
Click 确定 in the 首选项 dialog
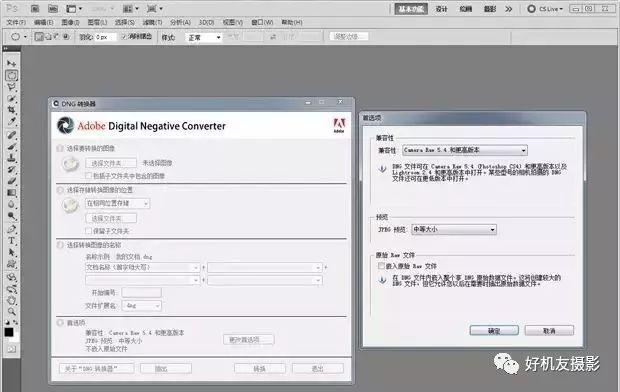point(494,330)
